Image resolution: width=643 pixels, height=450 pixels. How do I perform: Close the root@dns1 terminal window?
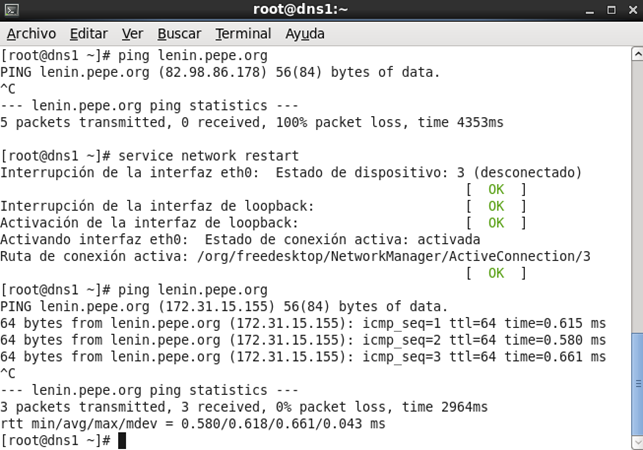(x=633, y=10)
